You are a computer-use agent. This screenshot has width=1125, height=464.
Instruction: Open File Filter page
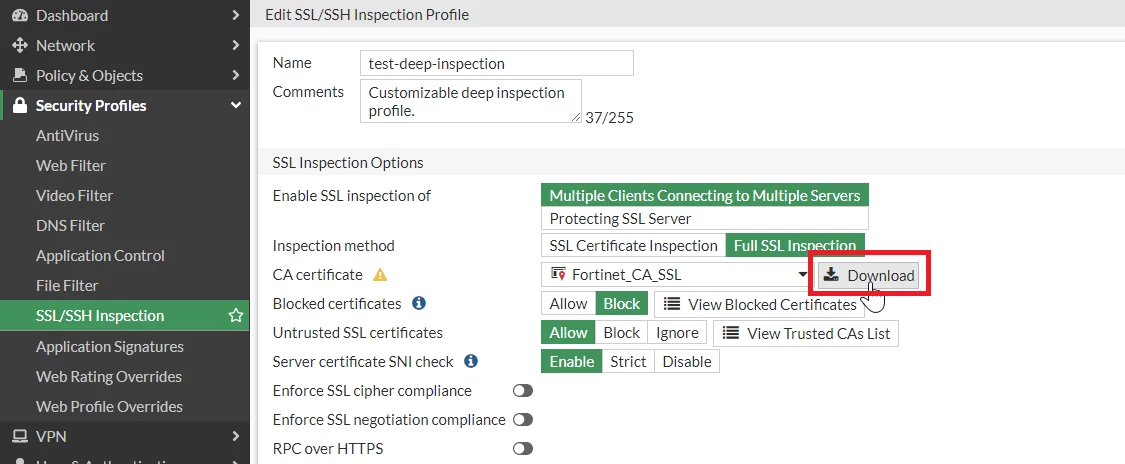tap(67, 285)
